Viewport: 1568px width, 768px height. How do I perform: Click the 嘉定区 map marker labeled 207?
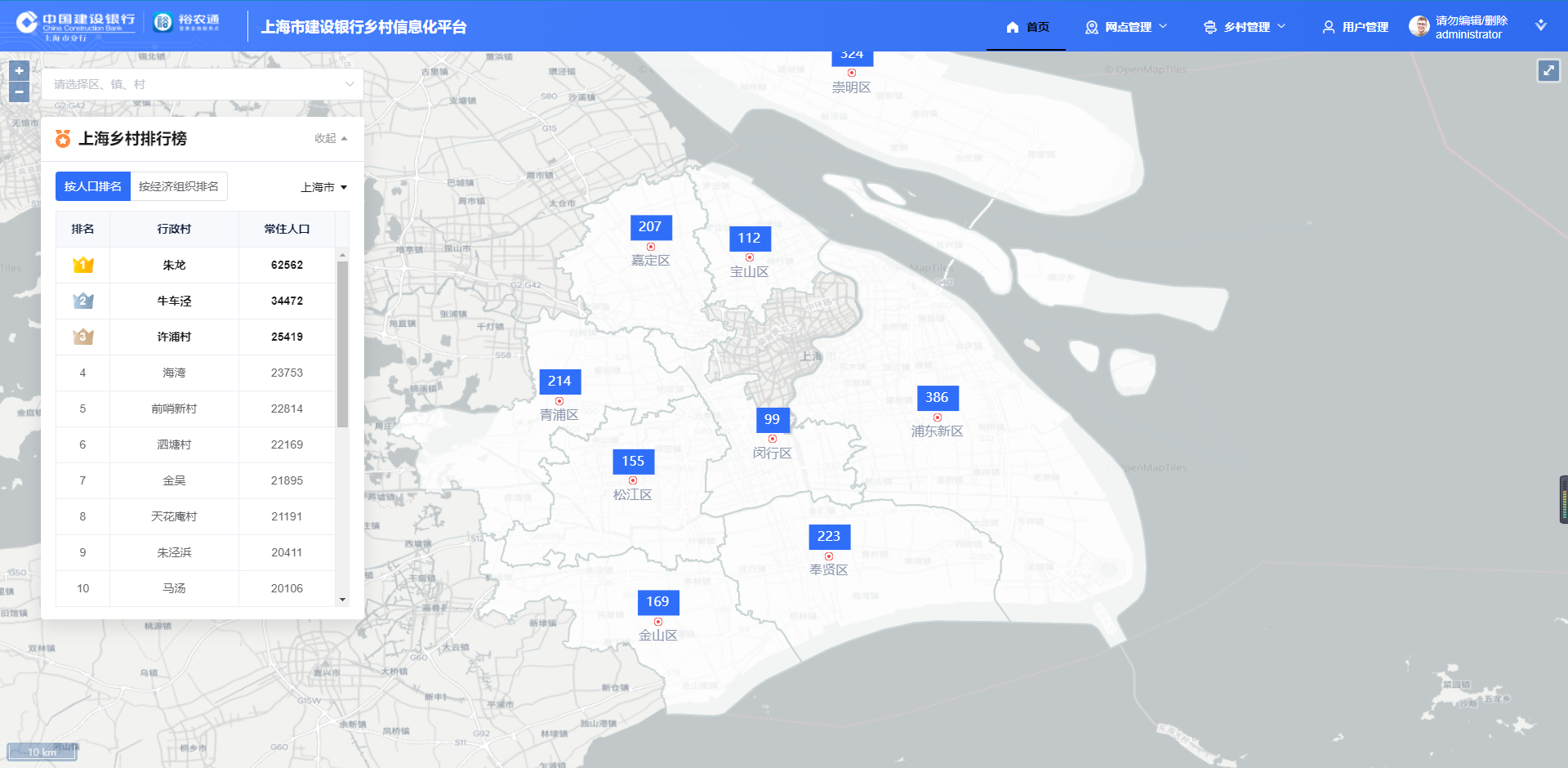click(x=650, y=227)
